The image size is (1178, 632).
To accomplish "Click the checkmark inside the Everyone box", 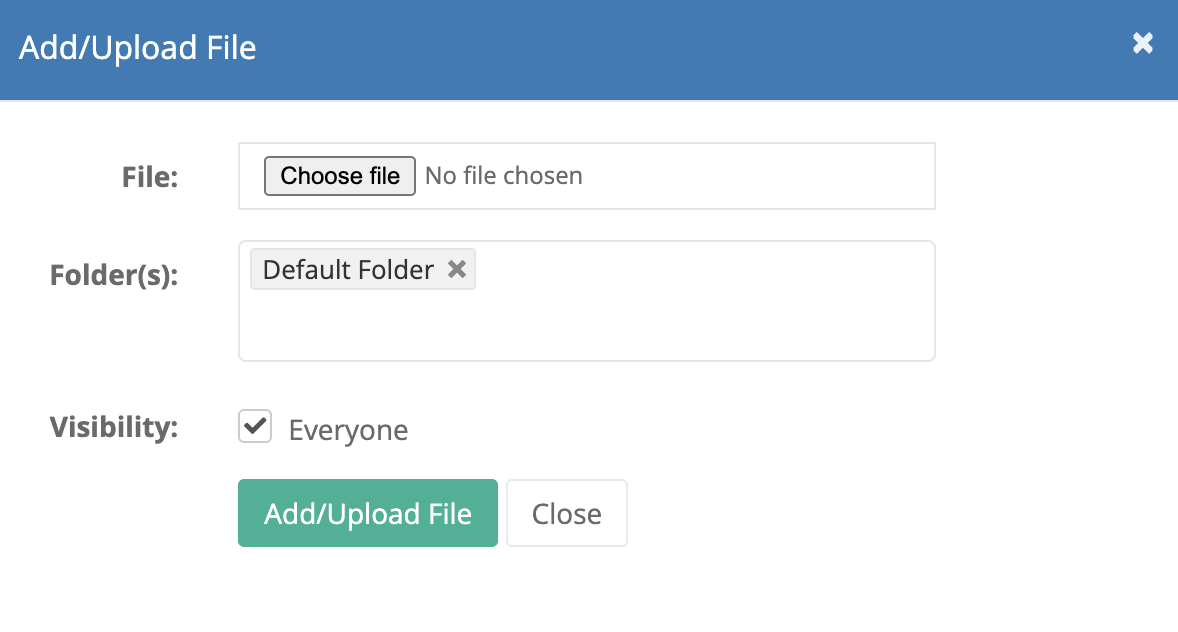I will coord(255,425).
